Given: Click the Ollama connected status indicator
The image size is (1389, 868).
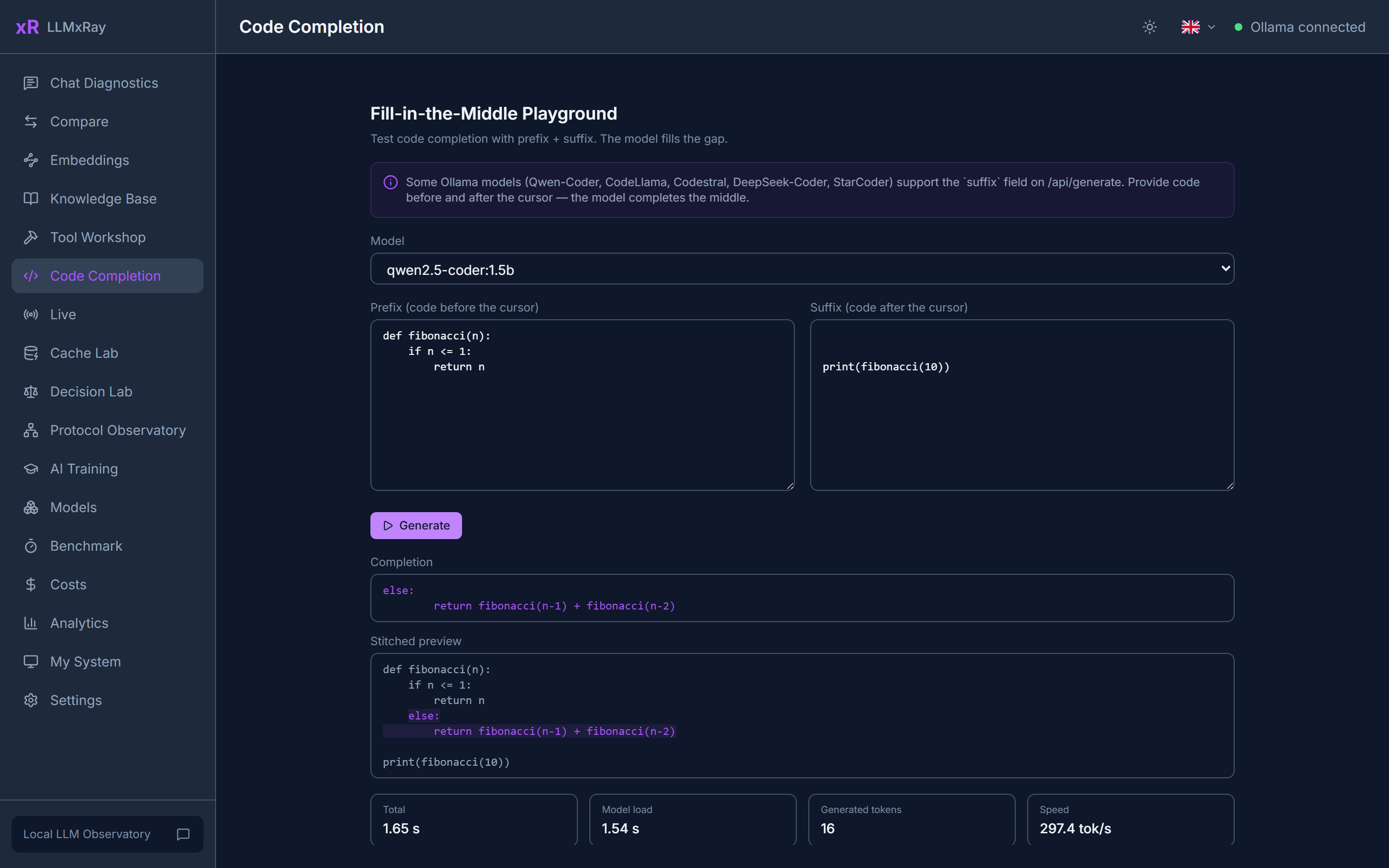Looking at the screenshot, I should (x=1299, y=27).
